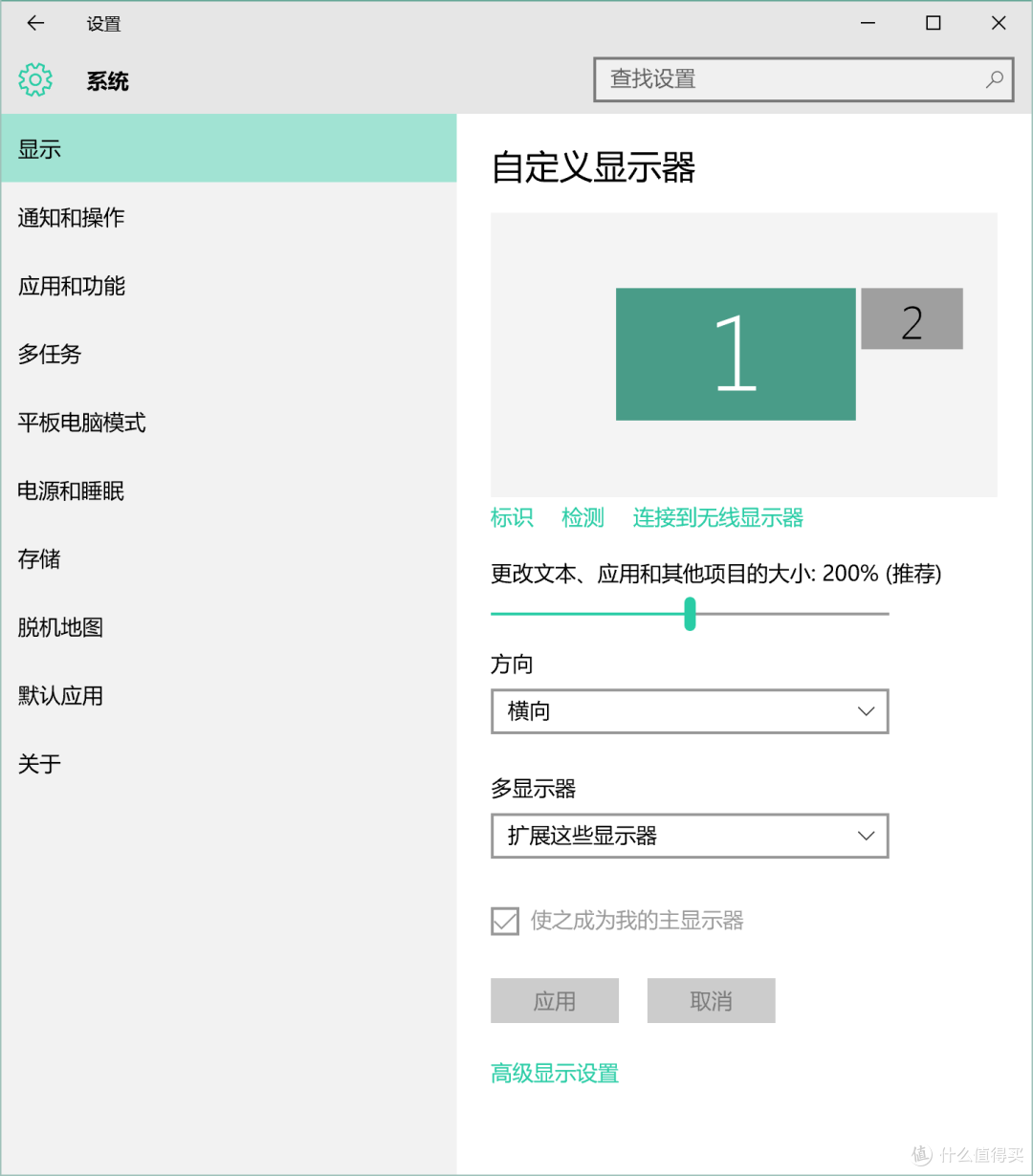Viewport: 1033px width, 1176px height.
Task: Toggle 使之成为我的主显示器 checkbox
Action: coord(505,921)
